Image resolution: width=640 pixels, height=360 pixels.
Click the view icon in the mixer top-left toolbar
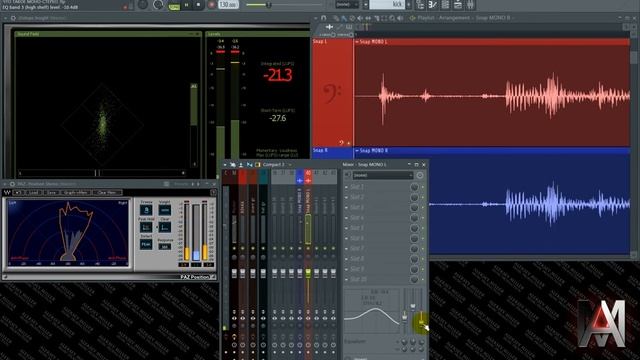(233, 164)
